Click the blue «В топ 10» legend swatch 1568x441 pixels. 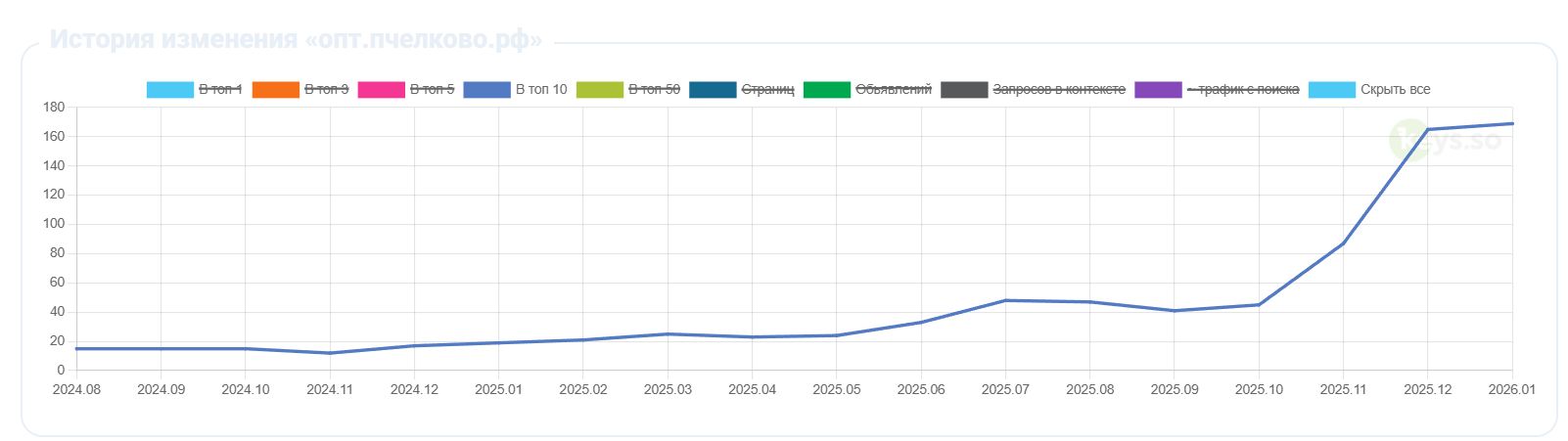point(487,89)
